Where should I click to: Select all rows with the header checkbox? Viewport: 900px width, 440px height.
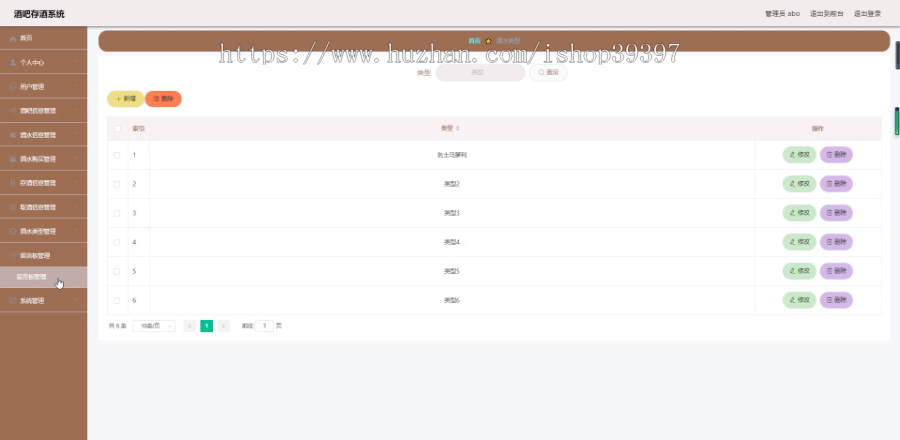point(117,129)
